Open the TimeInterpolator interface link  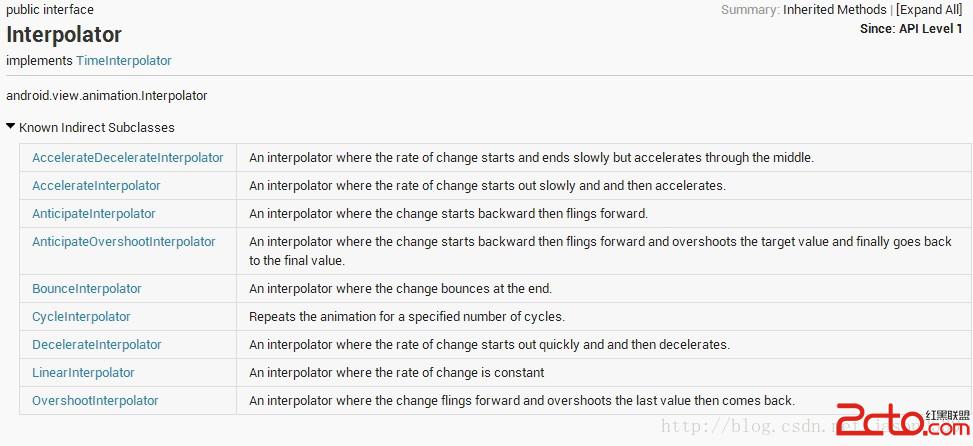point(124,61)
